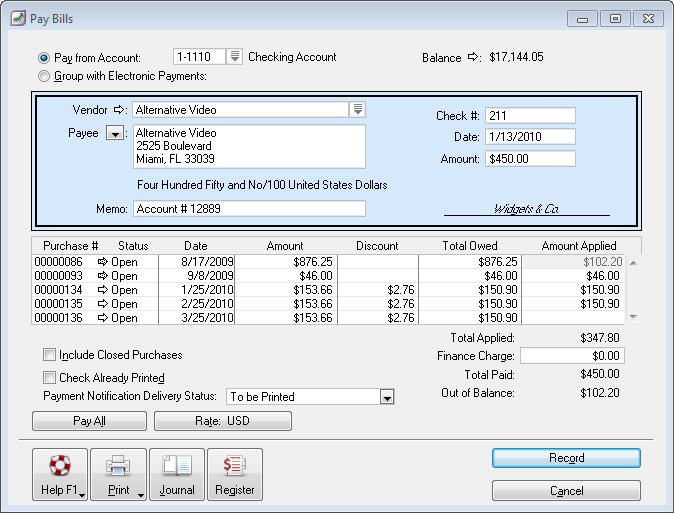The width and height of the screenshot is (674, 513).
Task: Open the Vendor selection list button
Action: pyautogui.click(x=358, y=109)
